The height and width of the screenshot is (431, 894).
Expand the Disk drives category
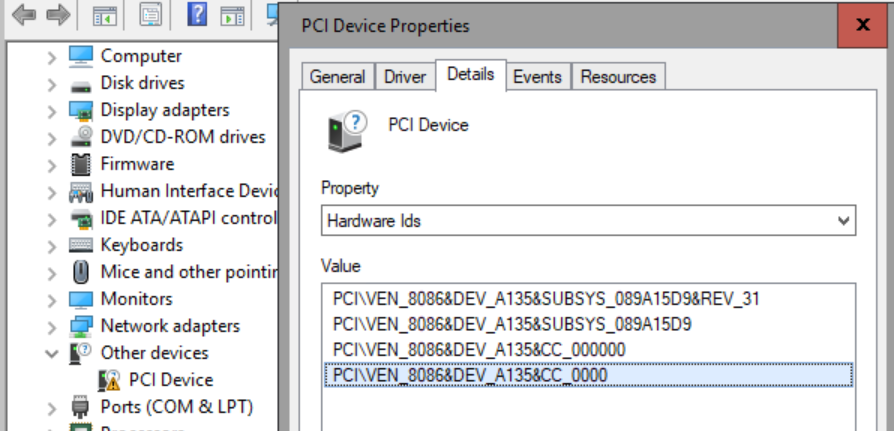pyautogui.click(x=52, y=84)
